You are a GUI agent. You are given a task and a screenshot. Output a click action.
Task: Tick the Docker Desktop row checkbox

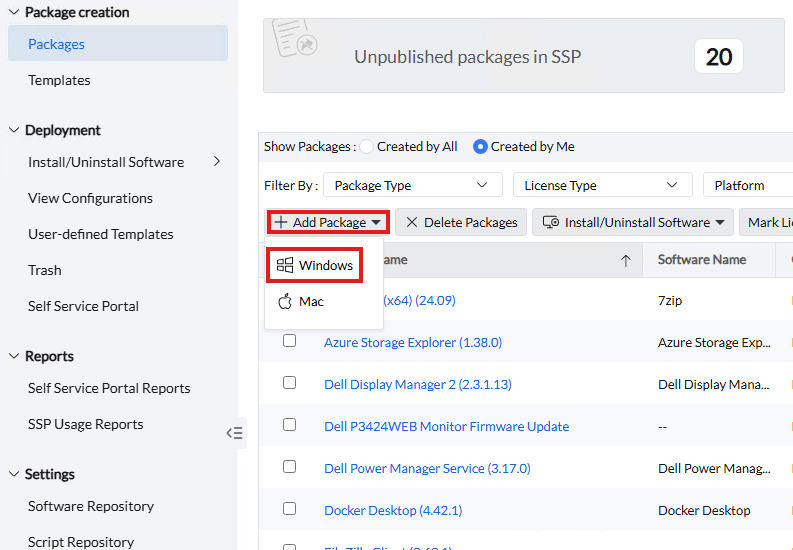[x=290, y=509]
